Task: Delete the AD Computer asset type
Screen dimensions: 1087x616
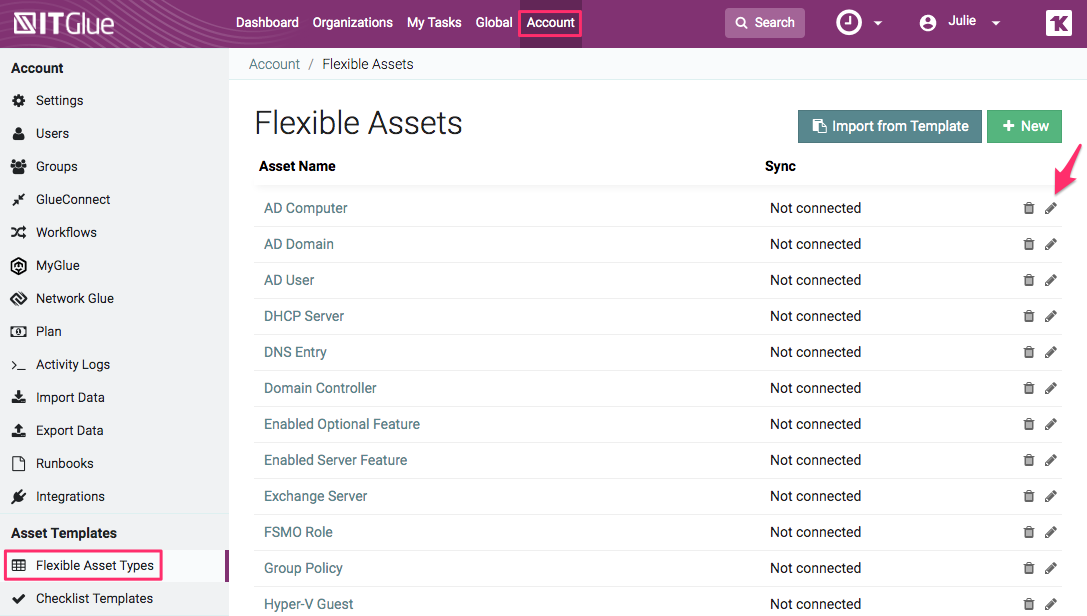Action: tap(1029, 208)
